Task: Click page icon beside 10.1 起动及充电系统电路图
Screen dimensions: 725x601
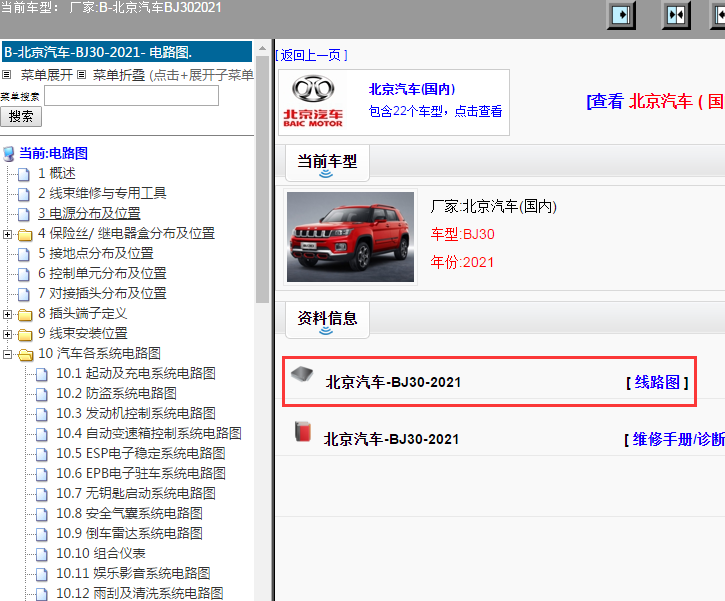Action: (x=42, y=374)
